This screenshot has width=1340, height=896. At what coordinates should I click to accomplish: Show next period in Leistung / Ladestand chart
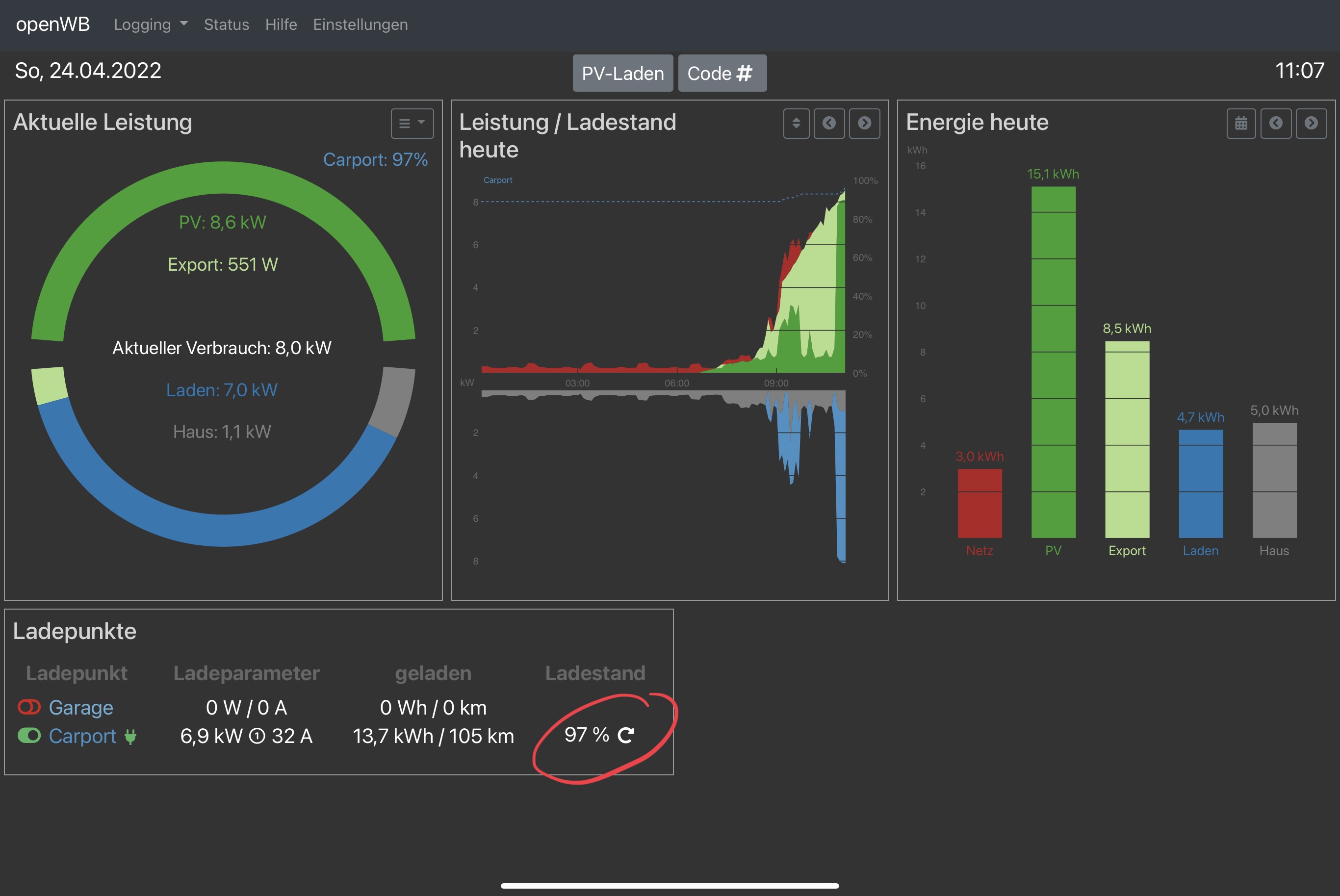pos(864,123)
